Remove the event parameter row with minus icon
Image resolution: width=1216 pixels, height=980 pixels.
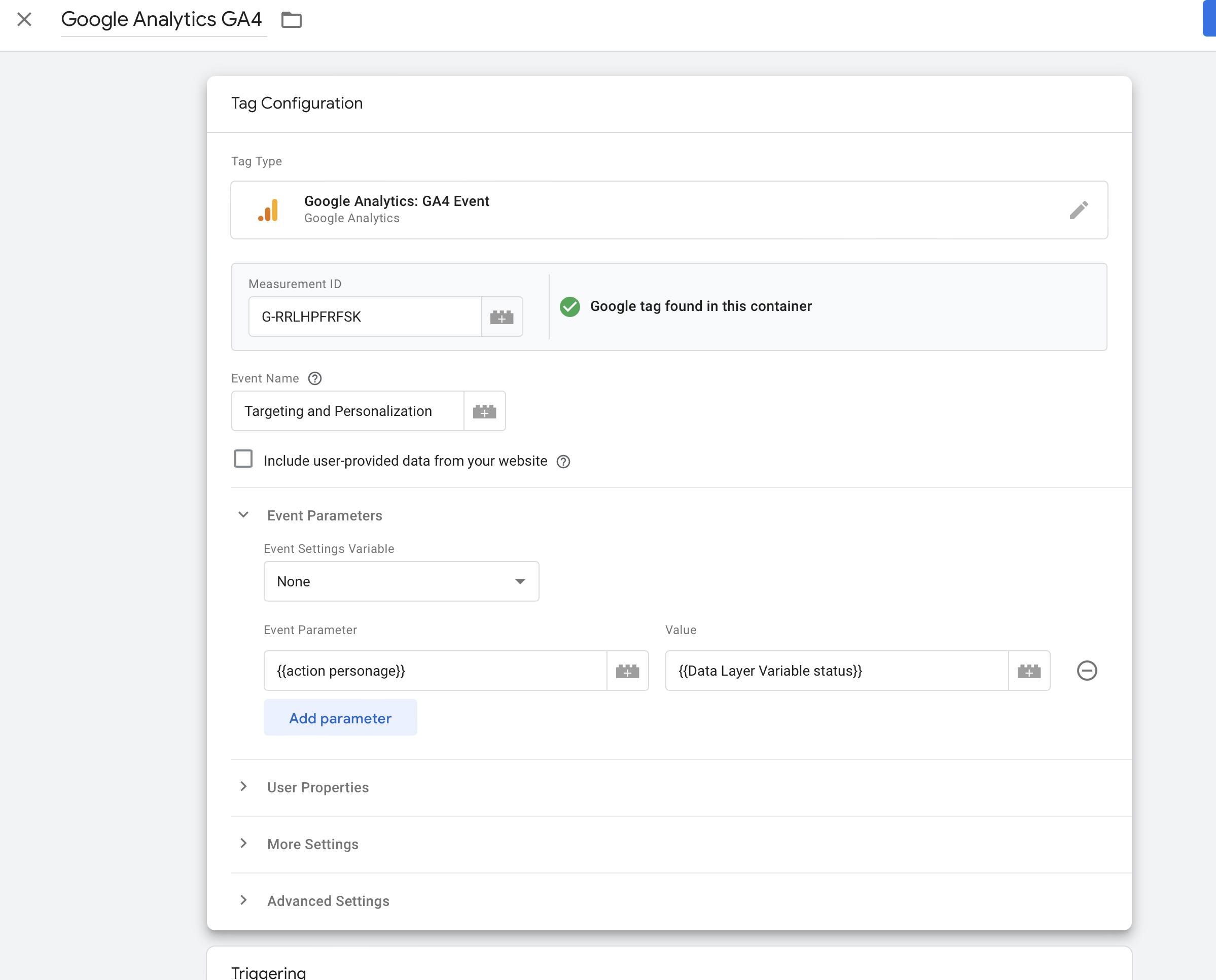coord(1087,671)
